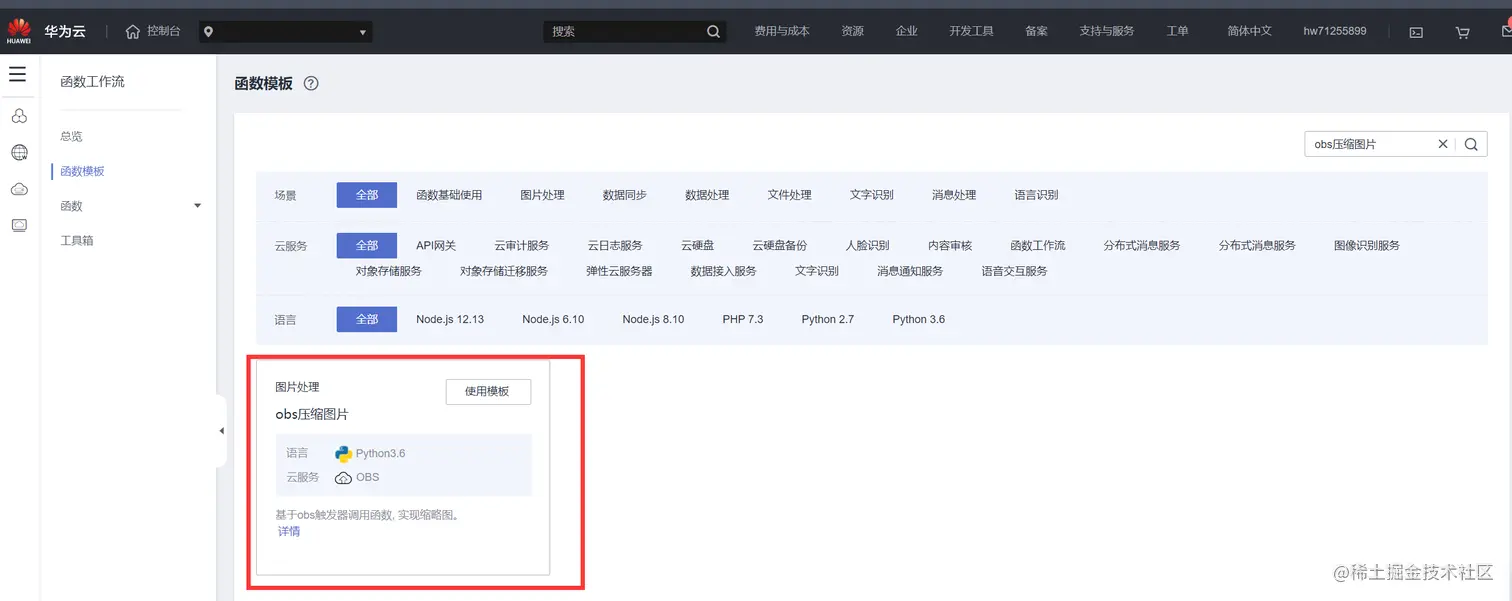Open the region selector dropdown
Image resolution: width=1512 pixels, height=601 pixels.
coord(285,32)
